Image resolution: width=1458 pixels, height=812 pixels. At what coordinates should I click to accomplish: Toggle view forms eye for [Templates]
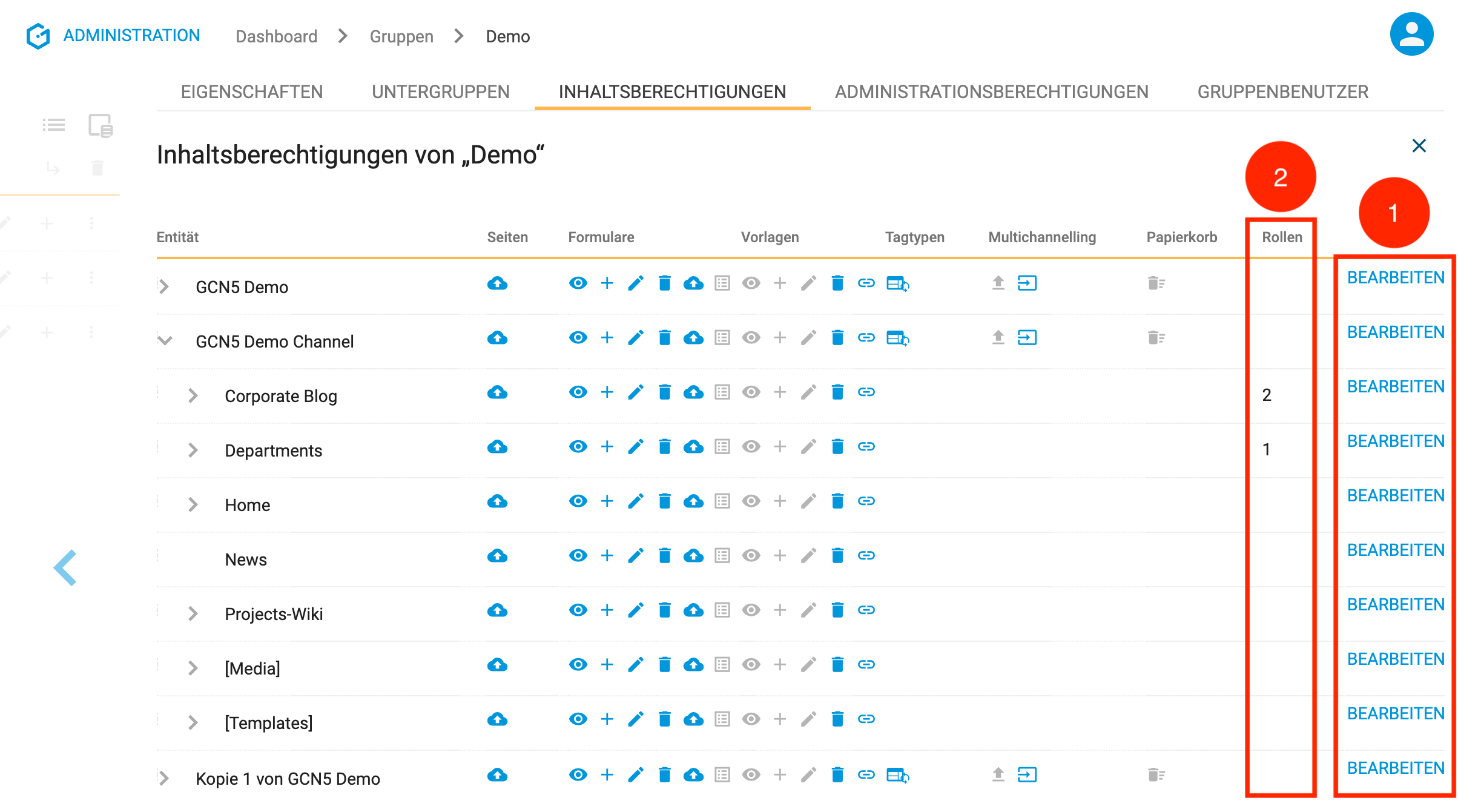coord(578,719)
